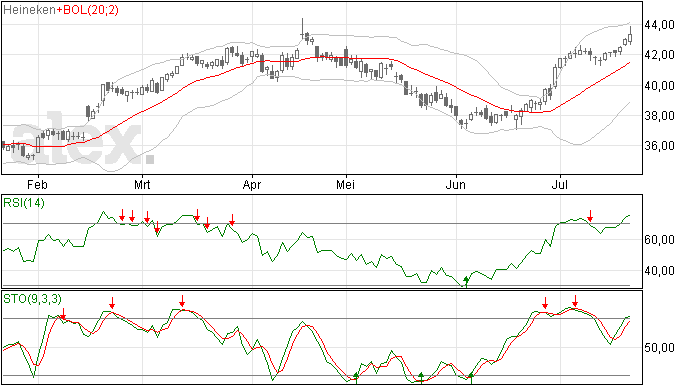
Task: Click the 44,00 price axis label
Action: point(659,25)
